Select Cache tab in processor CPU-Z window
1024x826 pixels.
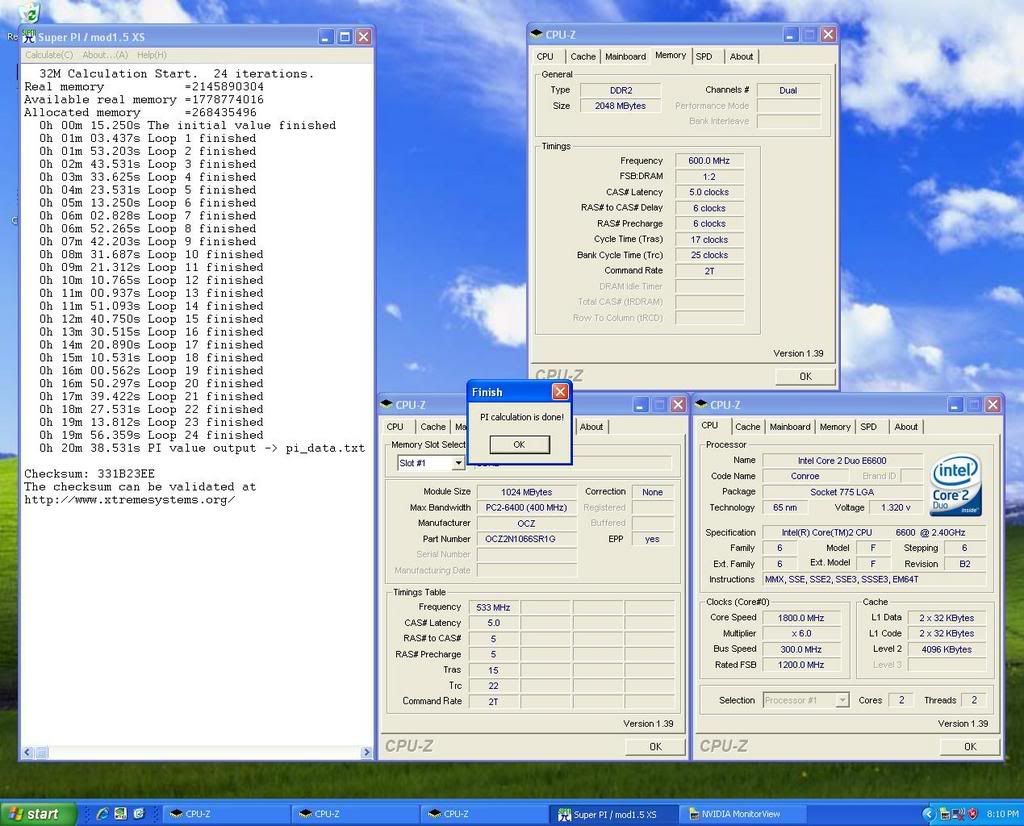pos(747,427)
